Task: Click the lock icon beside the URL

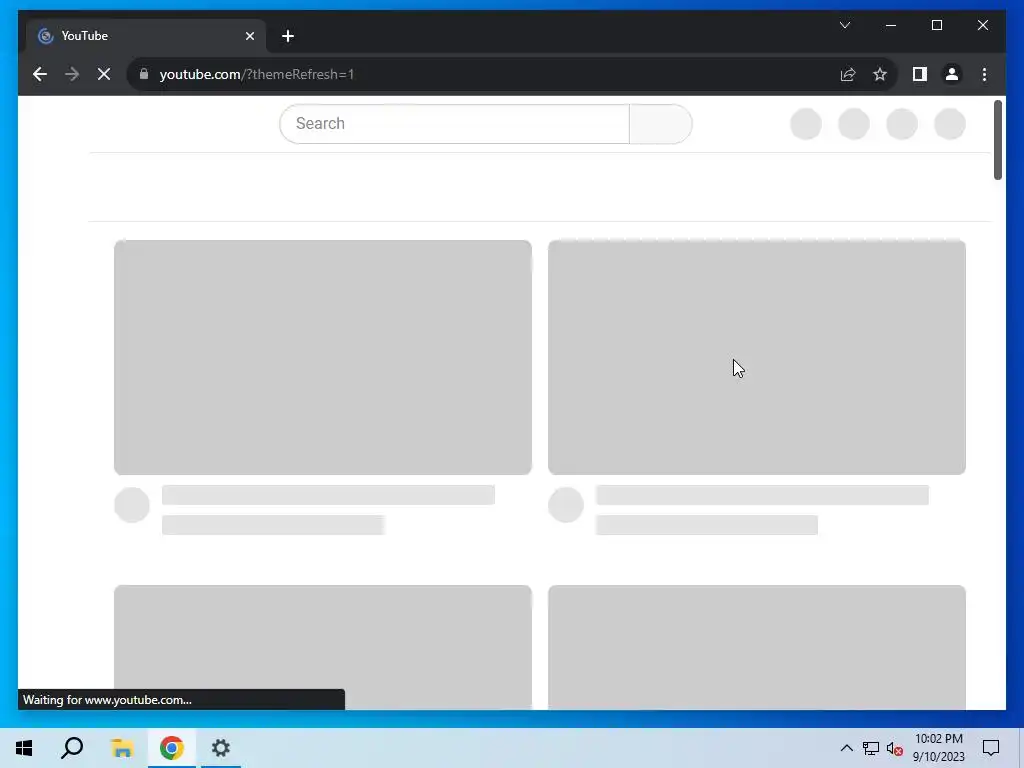Action: [x=144, y=74]
